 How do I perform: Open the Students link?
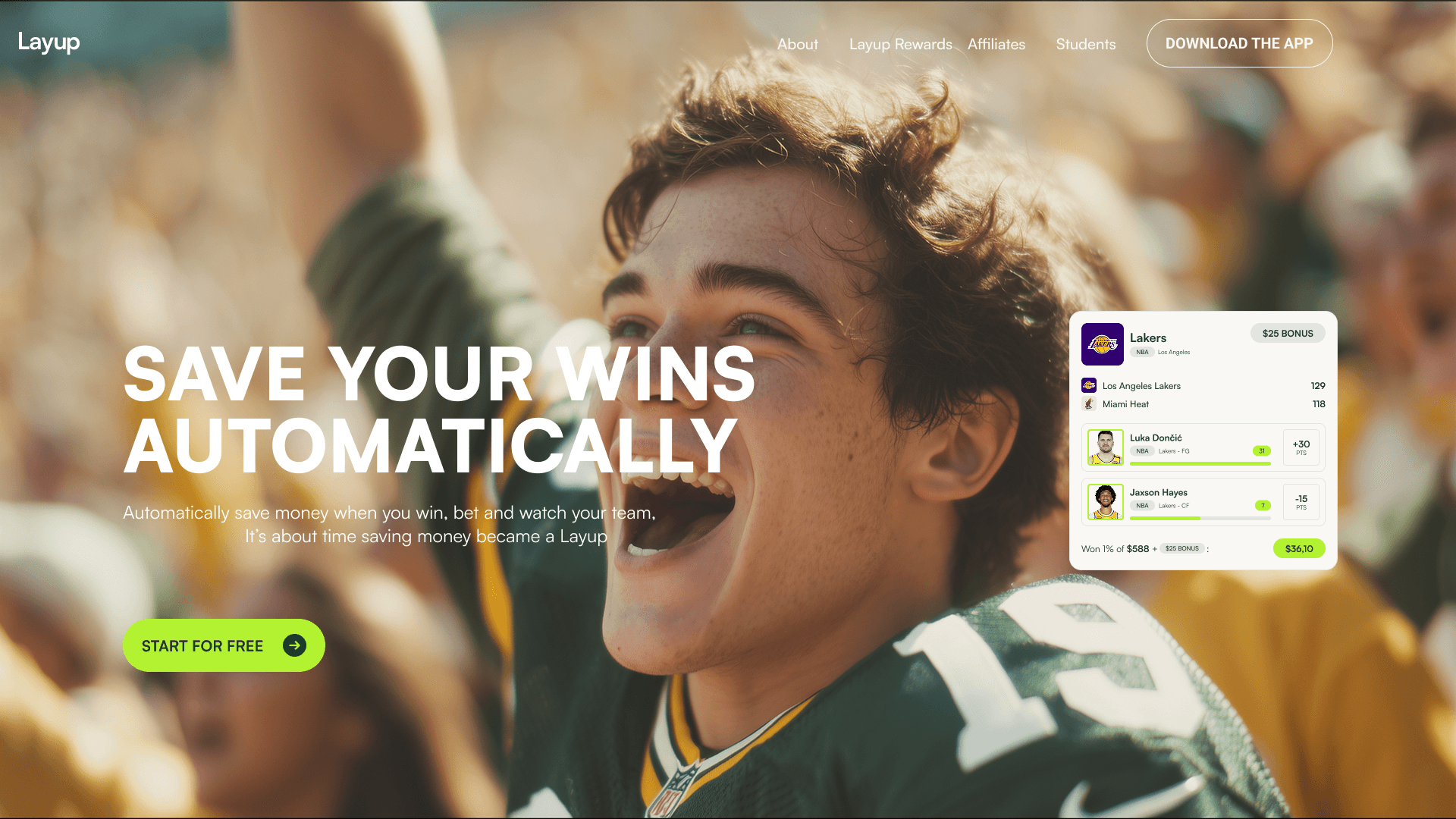(1086, 44)
